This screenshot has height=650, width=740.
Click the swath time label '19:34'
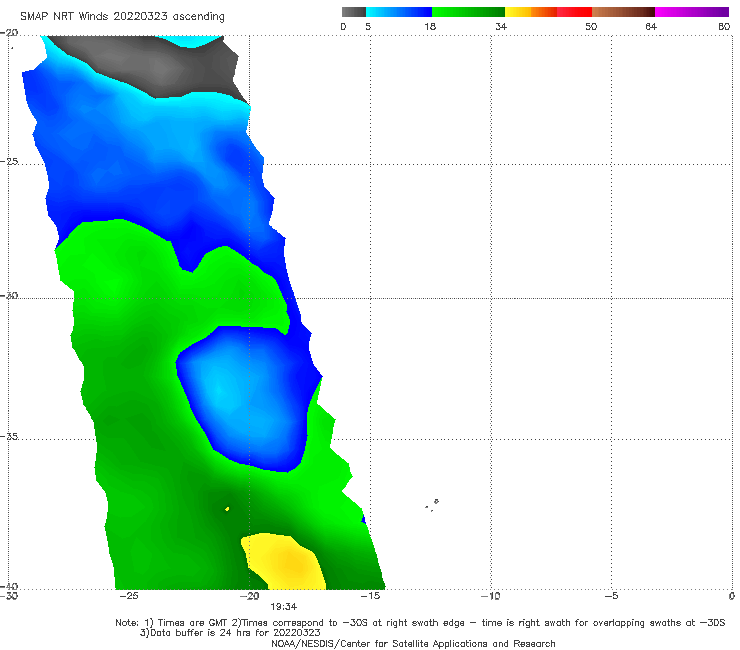284,607
